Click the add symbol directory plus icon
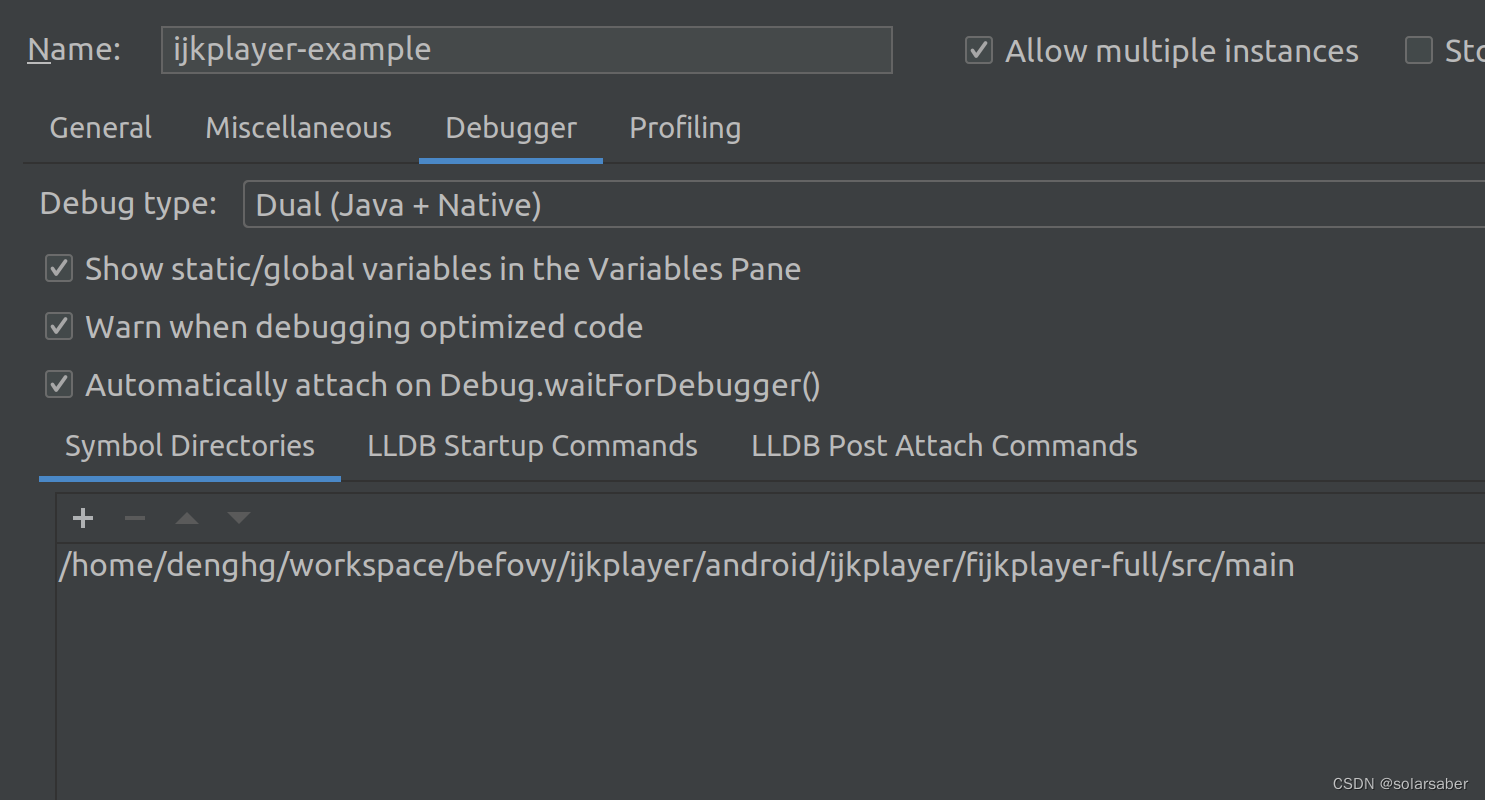Screen dimensions: 1485x800 tap(83, 518)
